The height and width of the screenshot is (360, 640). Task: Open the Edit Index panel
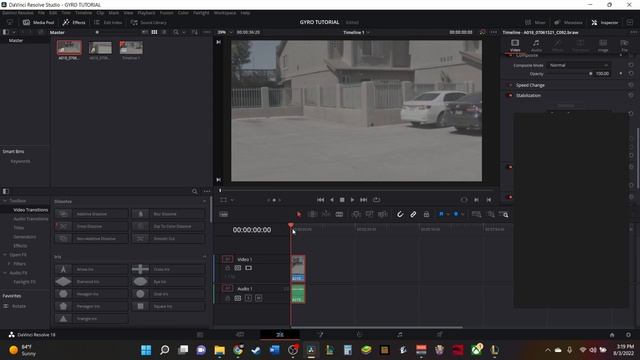[108, 22]
